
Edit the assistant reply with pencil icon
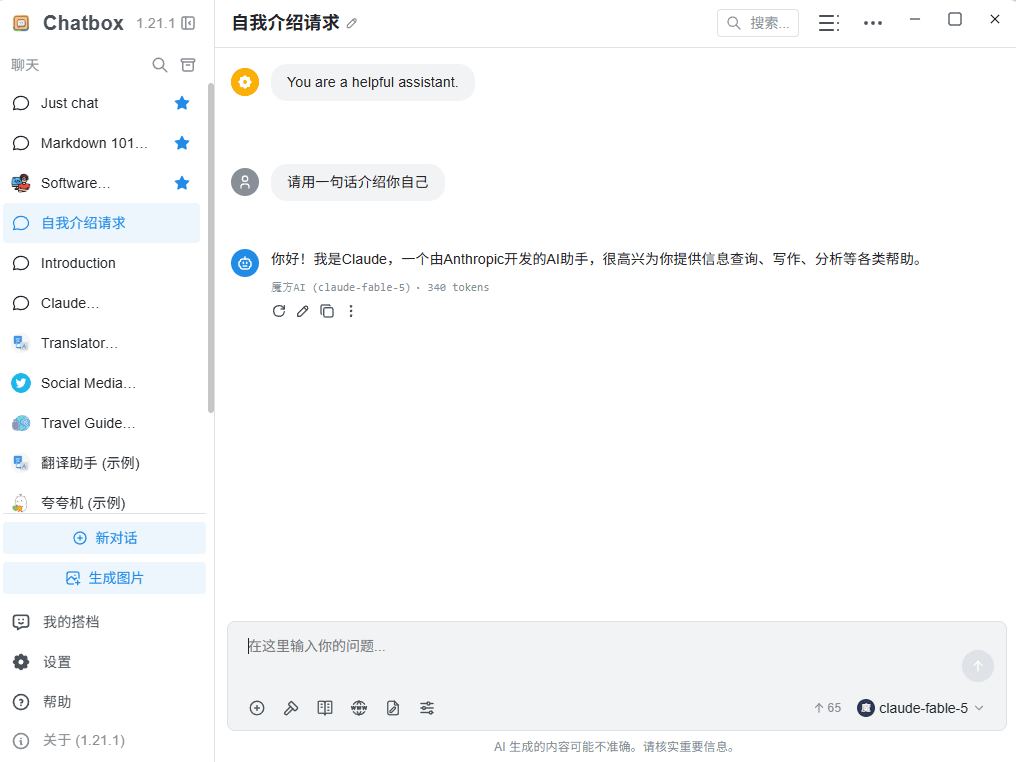point(303,311)
